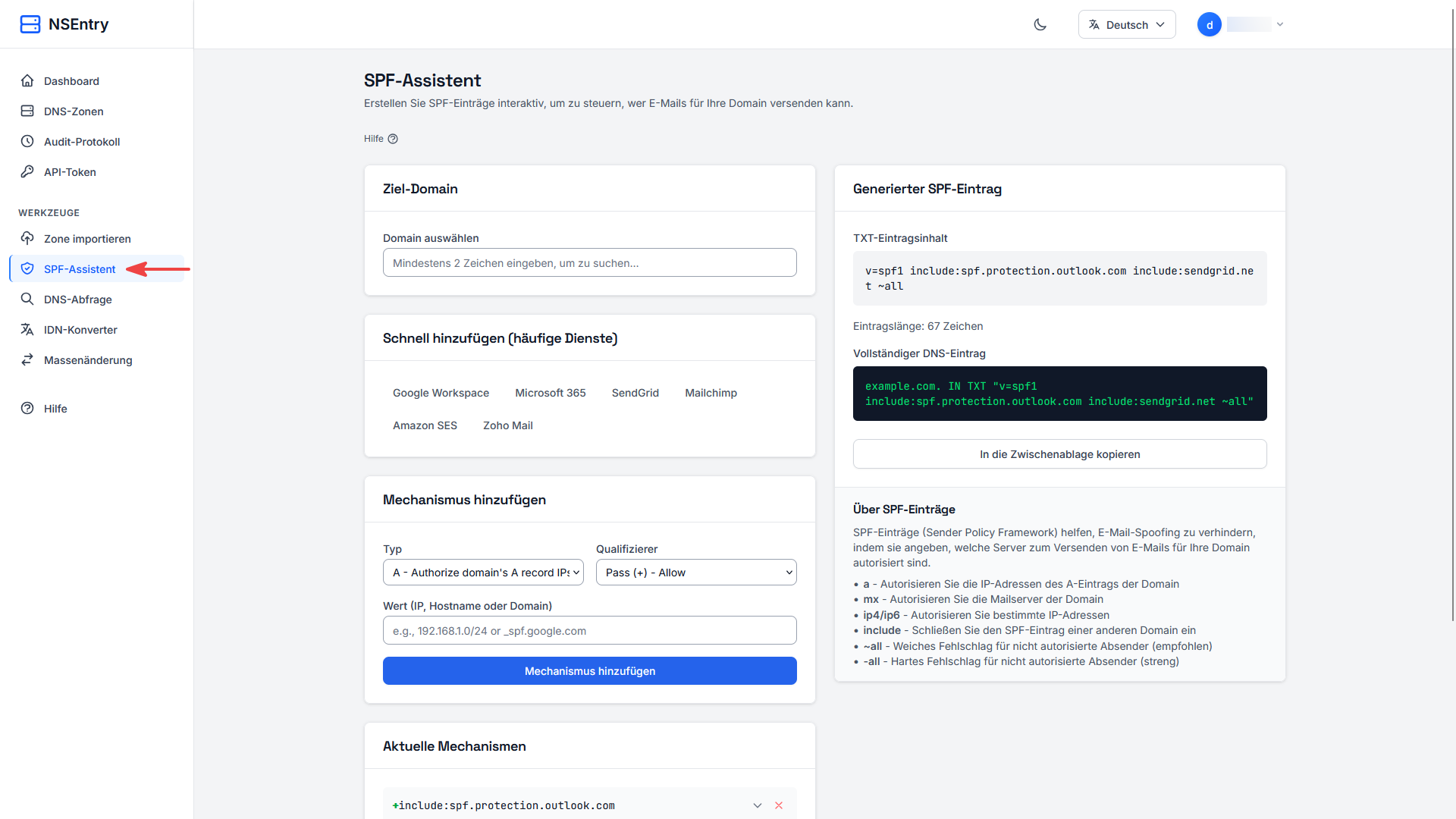Select Zone importieren in the sidebar
Viewport: 1456px width, 819px height.
[97, 238]
